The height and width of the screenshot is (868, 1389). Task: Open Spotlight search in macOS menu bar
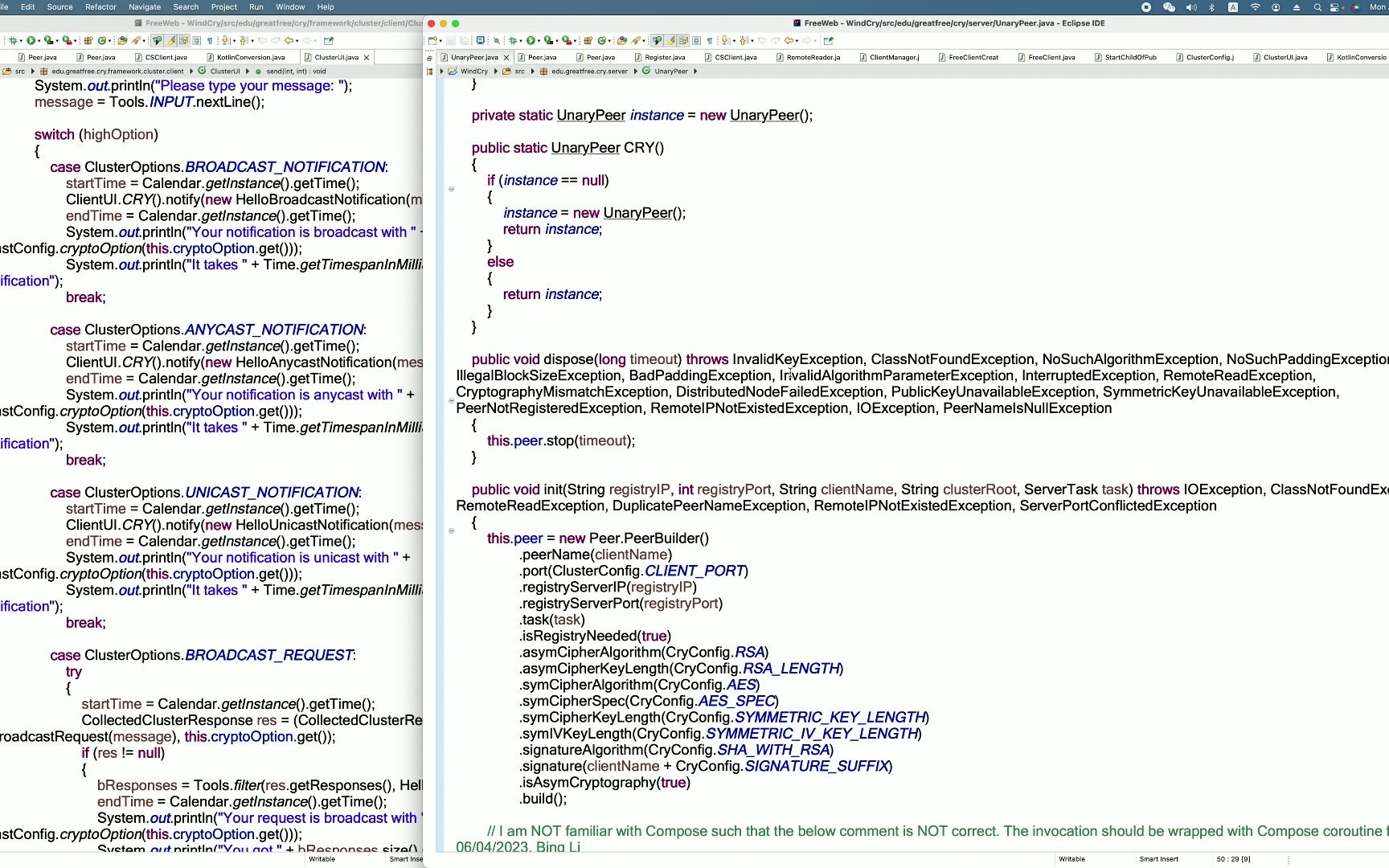pyautogui.click(x=1317, y=6)
